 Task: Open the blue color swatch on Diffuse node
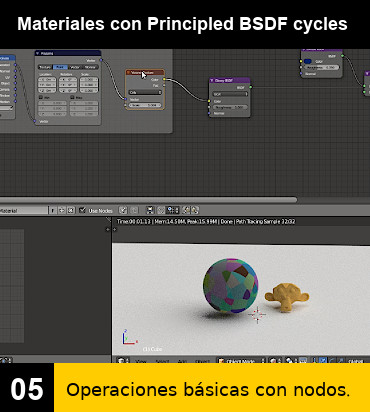pyautogui.click(x=308, y=61)
